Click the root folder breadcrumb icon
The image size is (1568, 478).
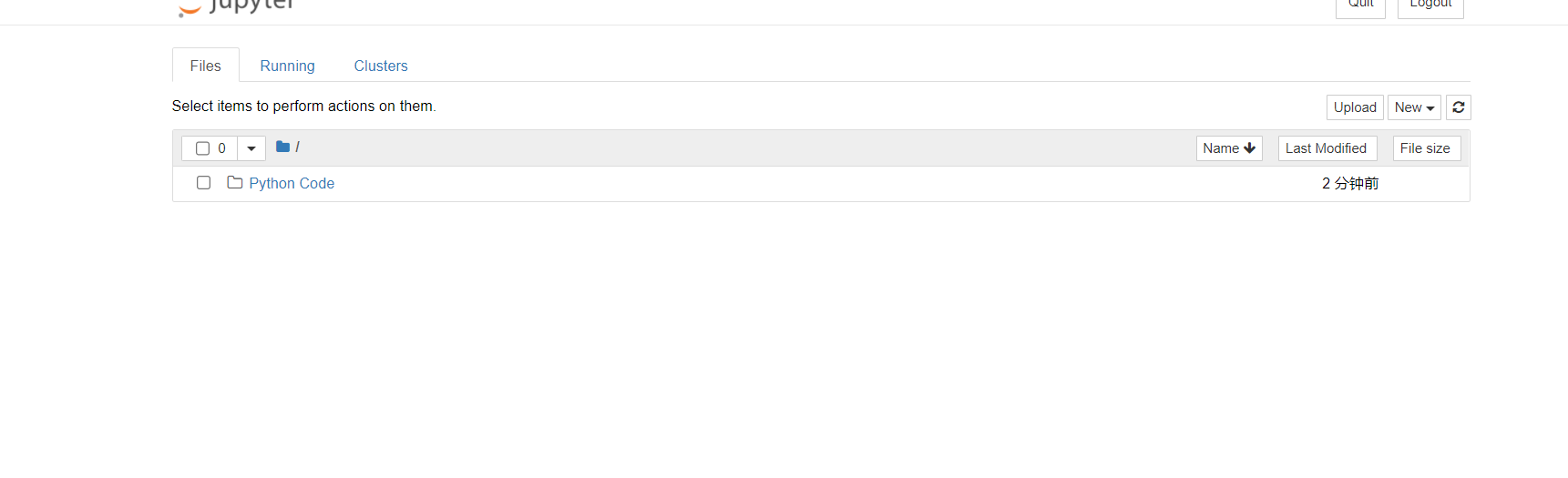[x=282, y=147]
